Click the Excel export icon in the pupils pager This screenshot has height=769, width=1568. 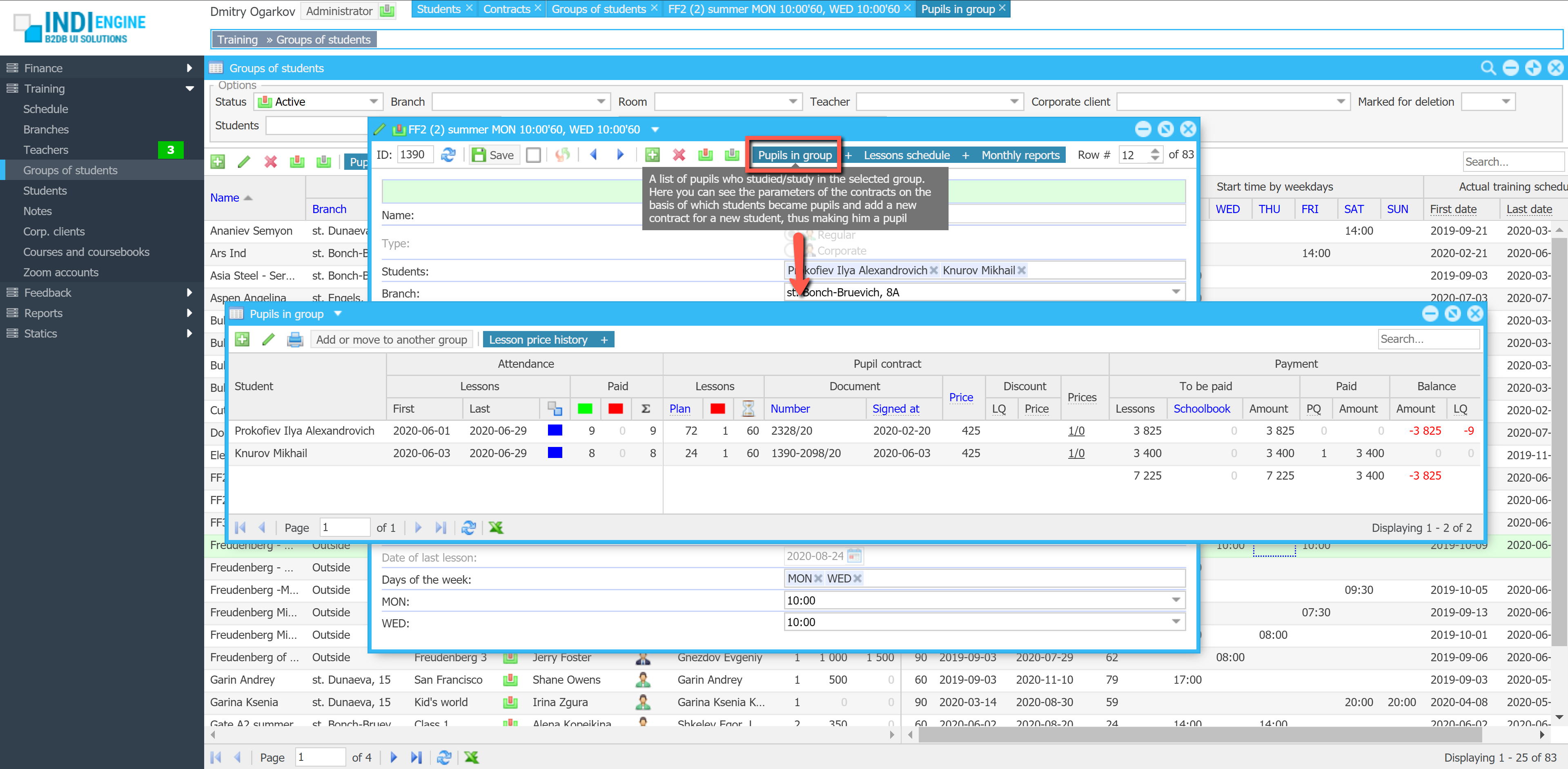(x=496, y=527)
